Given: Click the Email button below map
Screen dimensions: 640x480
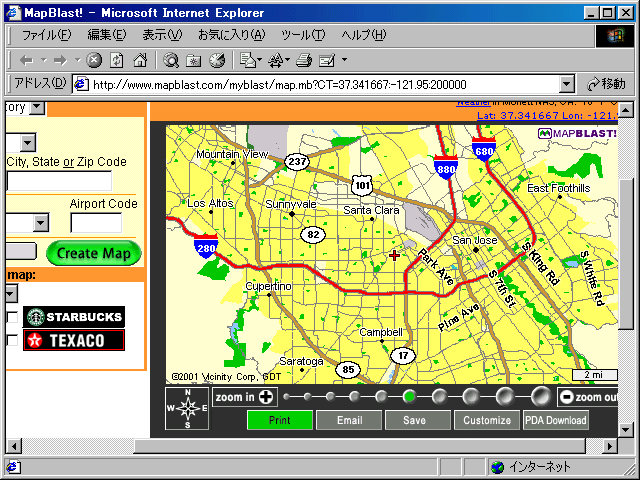Looking at the screenshot, I should coord(349,420).
